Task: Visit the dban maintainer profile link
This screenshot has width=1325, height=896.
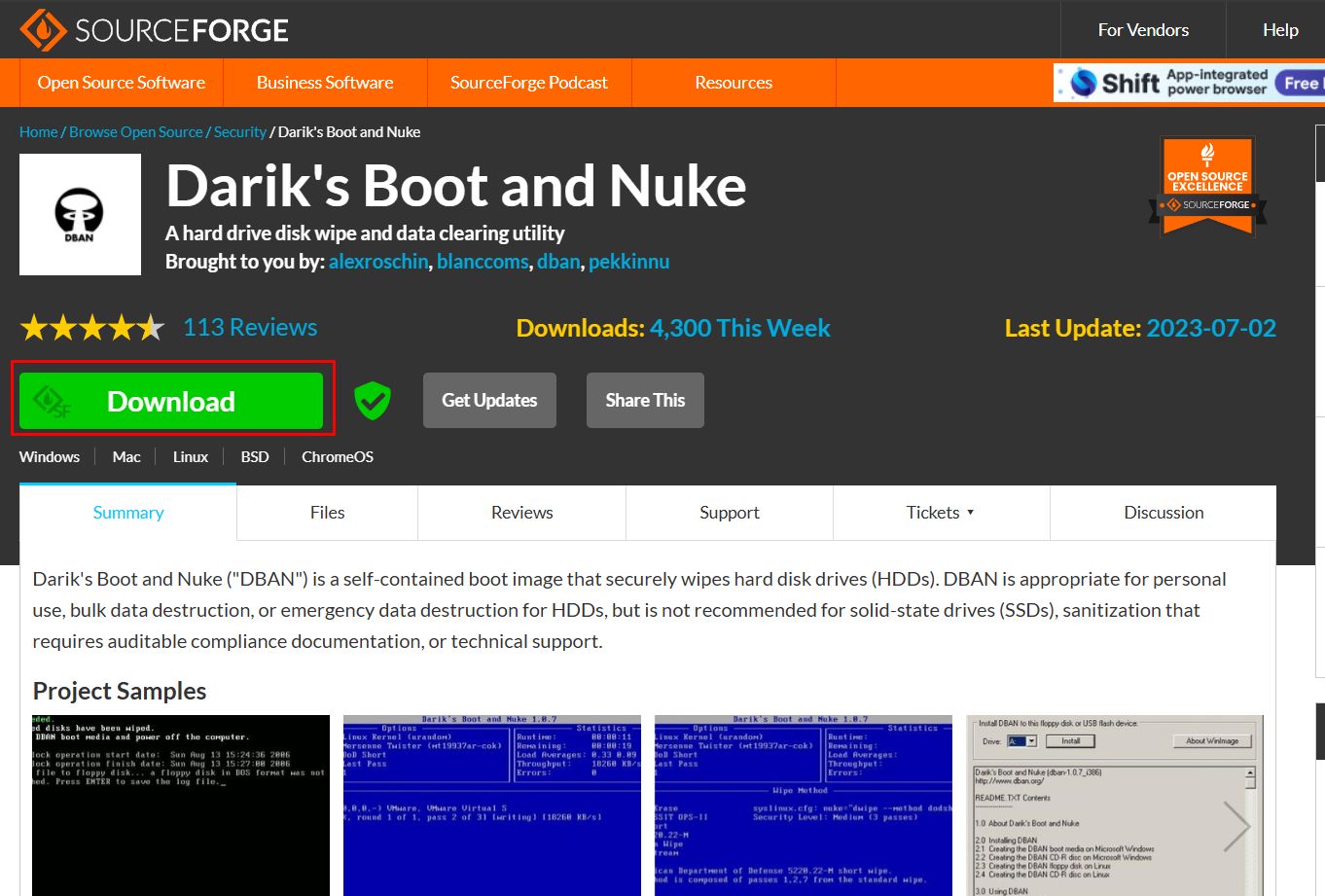Action: coord(558,261)
